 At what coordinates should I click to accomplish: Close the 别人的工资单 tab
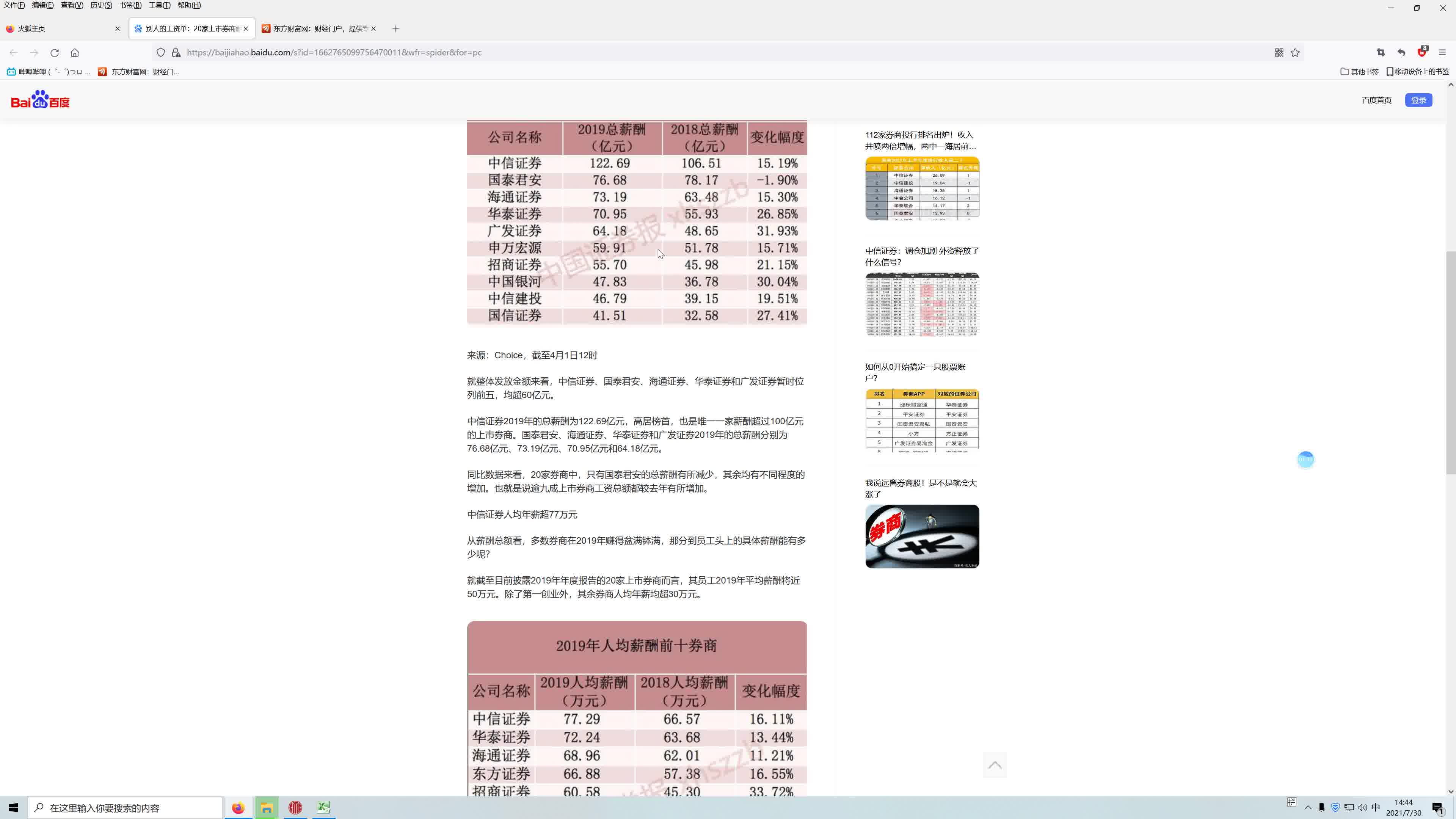pyautogui.click(x=246, y=29)
